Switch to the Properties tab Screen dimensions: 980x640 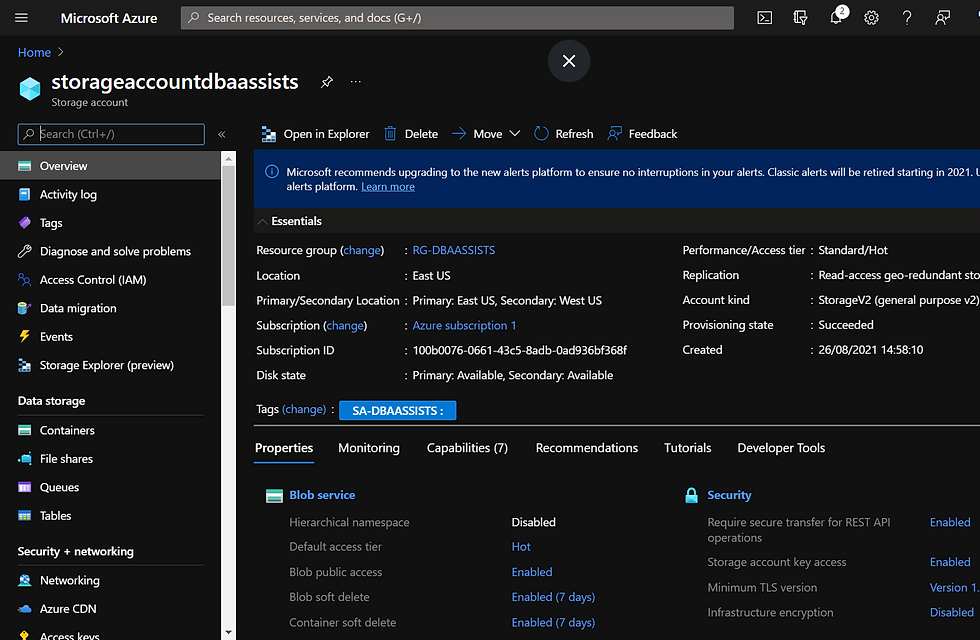coord(284,448)
